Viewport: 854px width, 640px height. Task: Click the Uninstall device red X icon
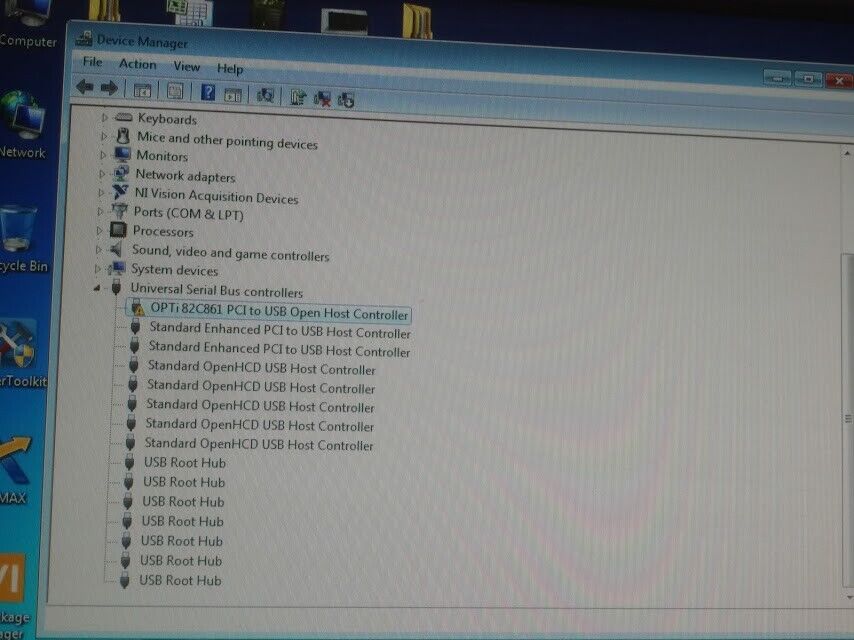(x=322, y=99)
